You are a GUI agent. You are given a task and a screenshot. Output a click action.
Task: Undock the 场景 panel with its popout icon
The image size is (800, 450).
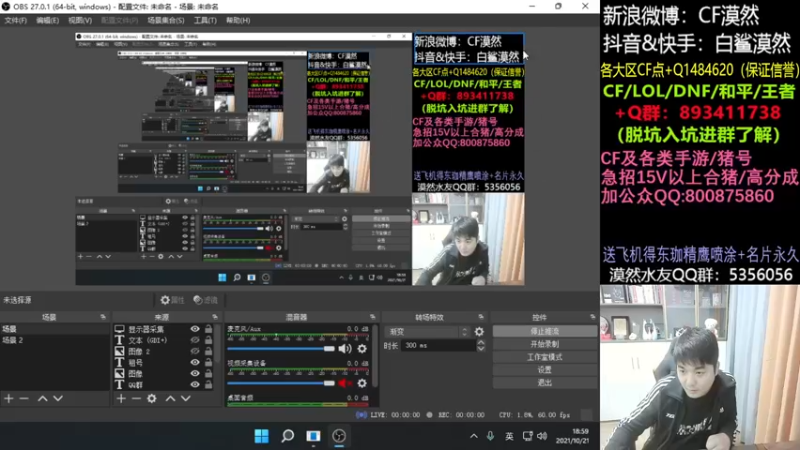103,317
